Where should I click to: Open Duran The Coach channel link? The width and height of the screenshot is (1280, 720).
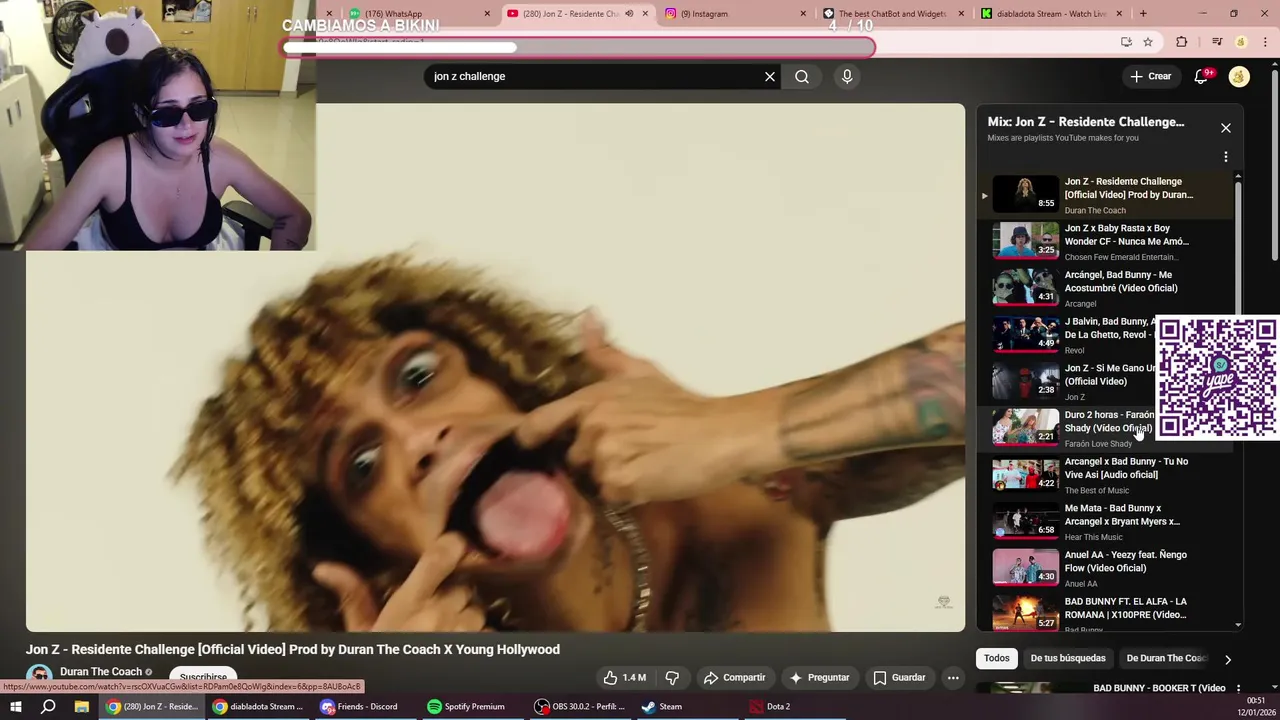pyautogui.click(x=101, y=672)
